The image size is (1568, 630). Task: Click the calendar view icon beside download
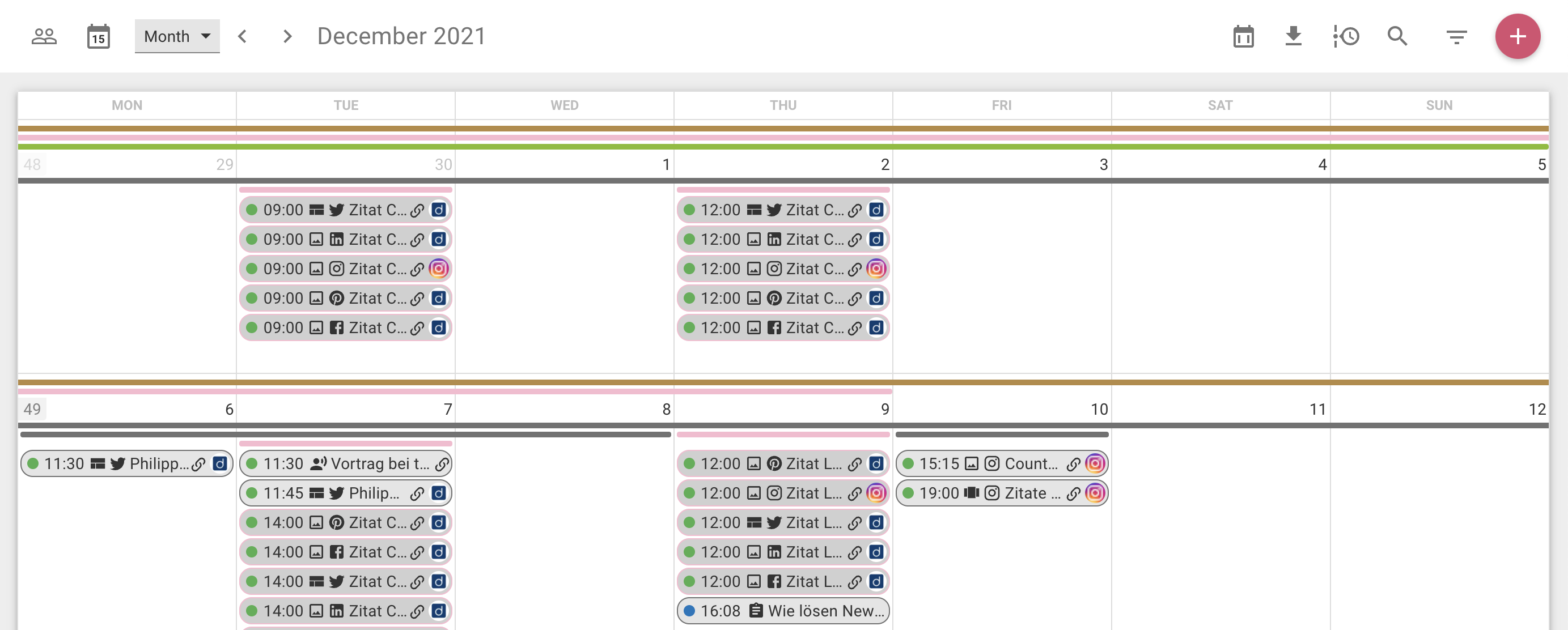(1243, 37)
